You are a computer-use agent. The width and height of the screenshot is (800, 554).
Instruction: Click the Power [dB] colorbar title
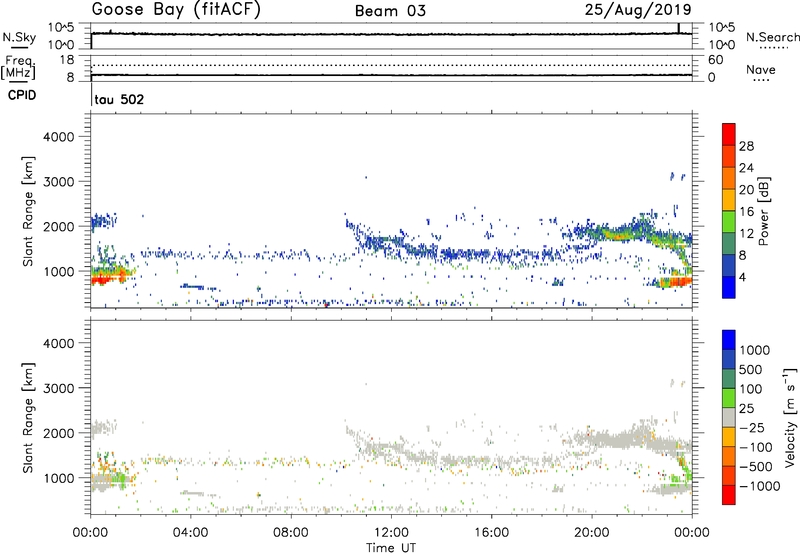point(763,211)
